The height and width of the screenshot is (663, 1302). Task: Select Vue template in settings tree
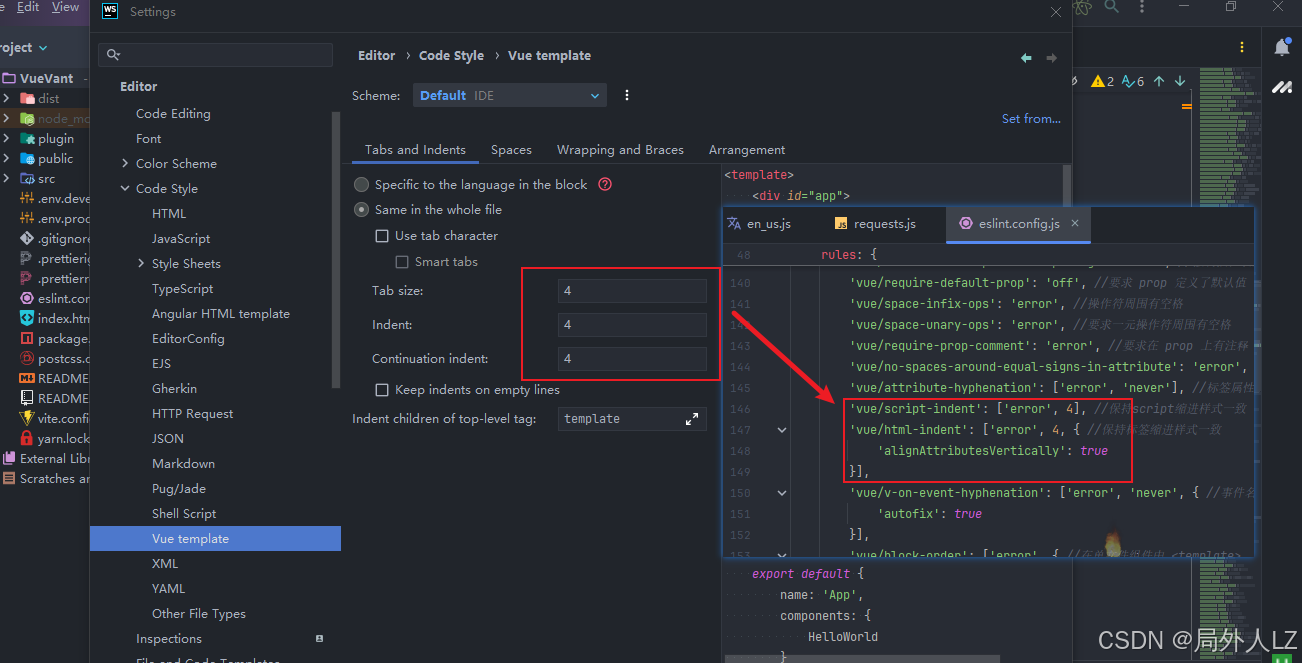pos(215,539)
